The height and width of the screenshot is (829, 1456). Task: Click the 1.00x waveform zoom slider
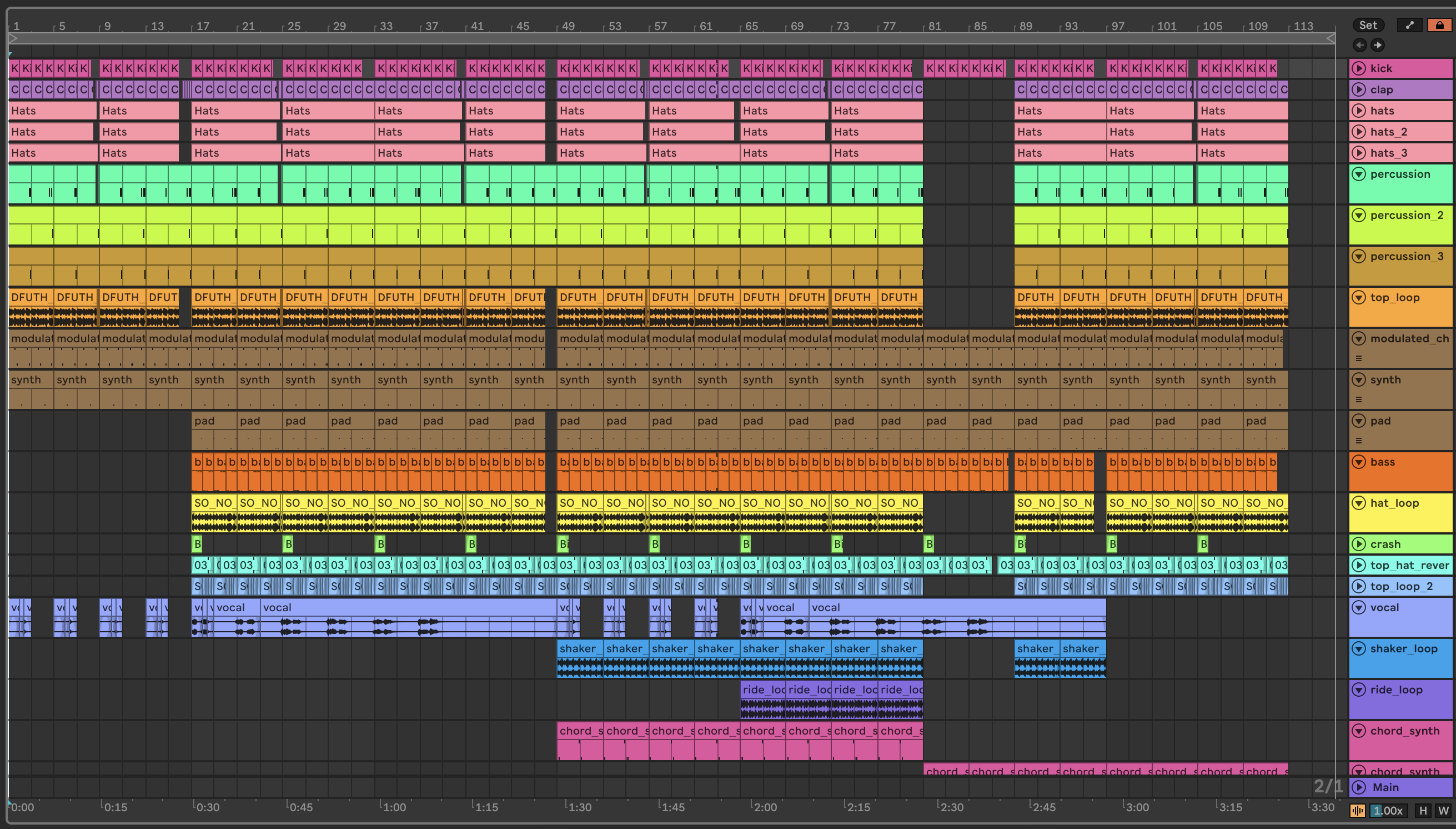click(x=1388, y=811)
